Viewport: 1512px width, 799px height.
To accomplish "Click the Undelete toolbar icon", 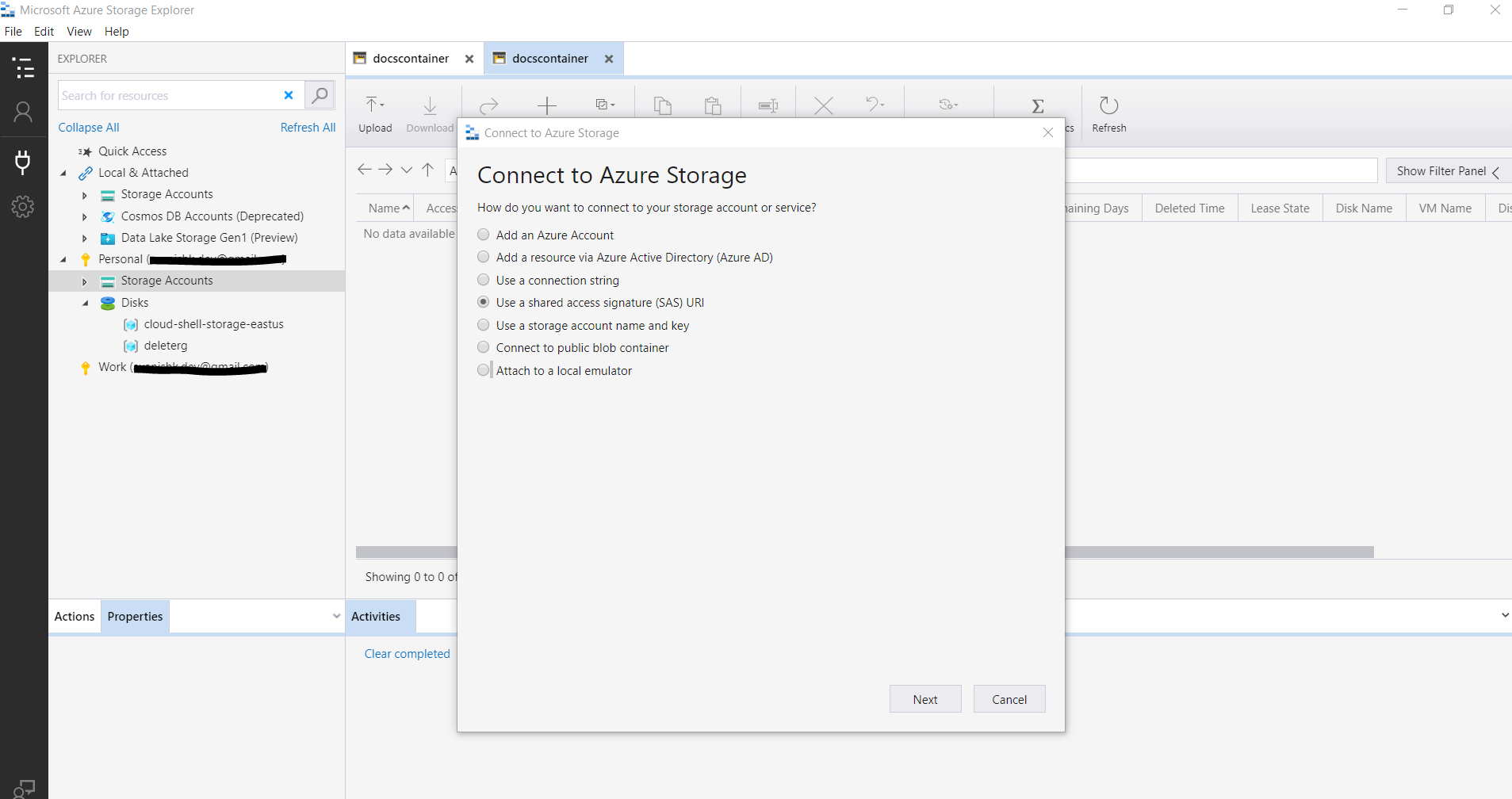I will point(875,105).
